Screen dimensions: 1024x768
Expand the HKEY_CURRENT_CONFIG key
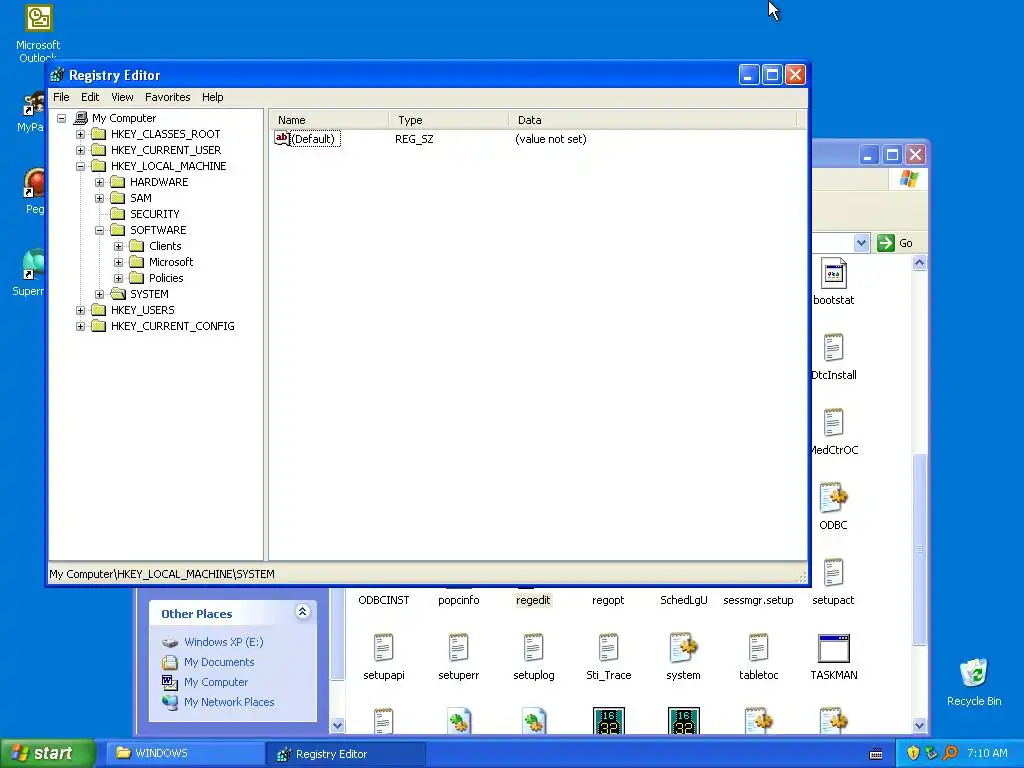pos(80,326)
